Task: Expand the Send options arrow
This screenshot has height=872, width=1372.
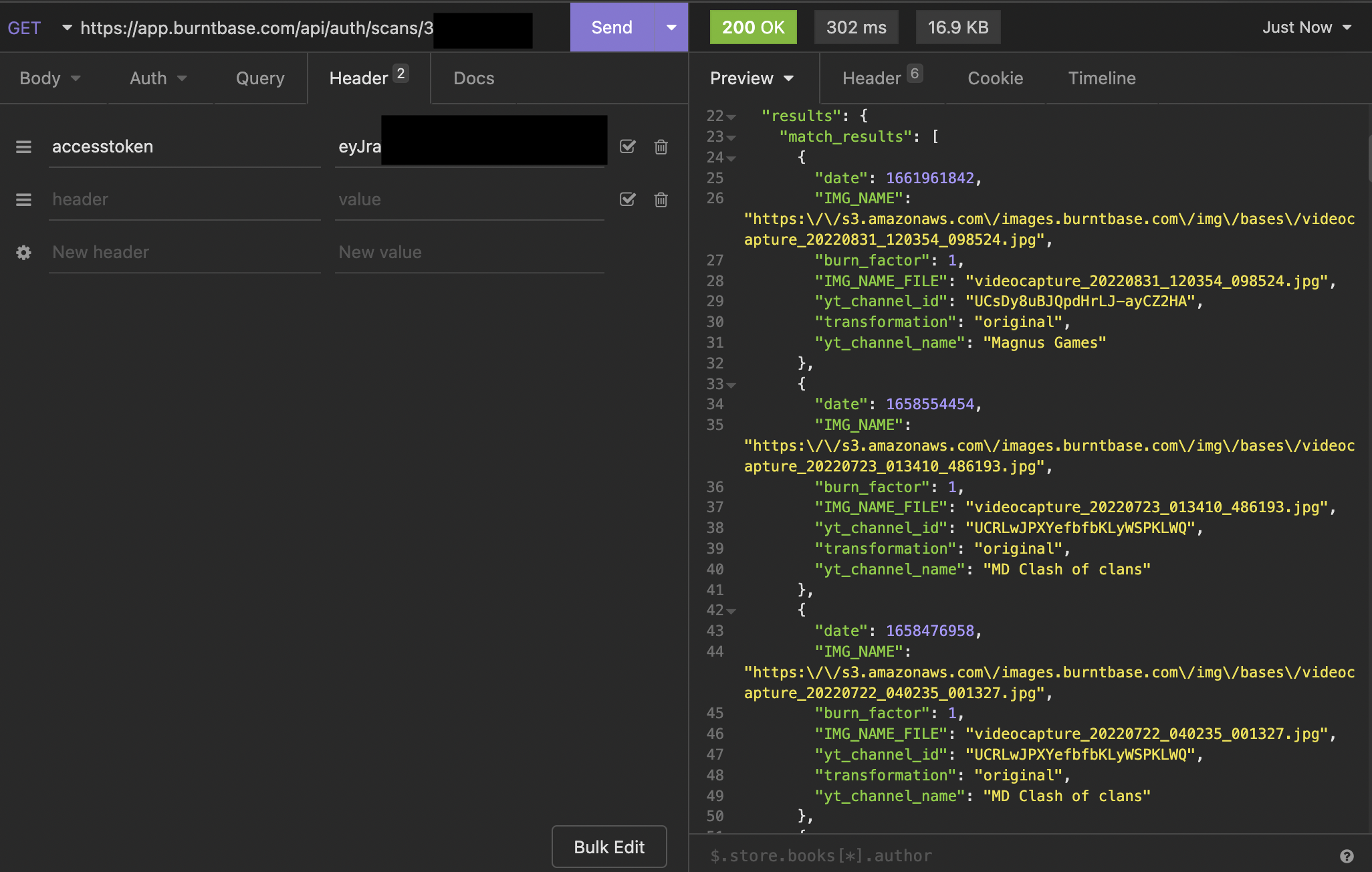Action: [x=671, y=27]
